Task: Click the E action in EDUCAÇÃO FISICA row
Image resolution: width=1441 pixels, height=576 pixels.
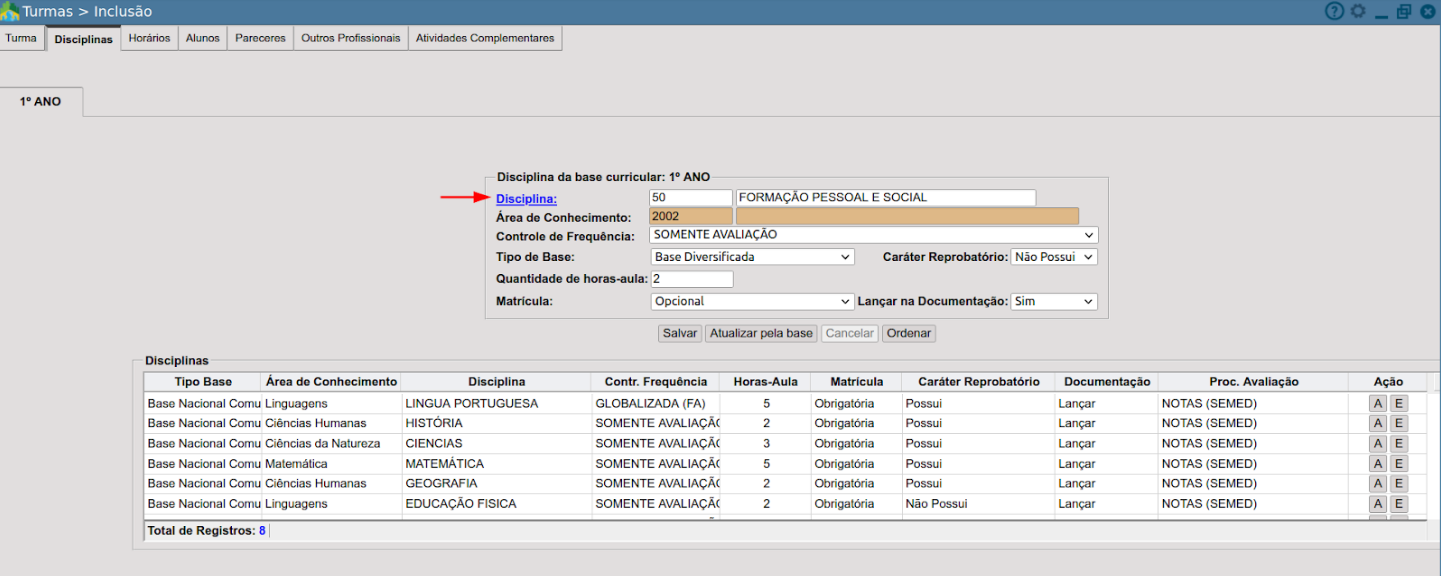Action: coord(1399,504)
